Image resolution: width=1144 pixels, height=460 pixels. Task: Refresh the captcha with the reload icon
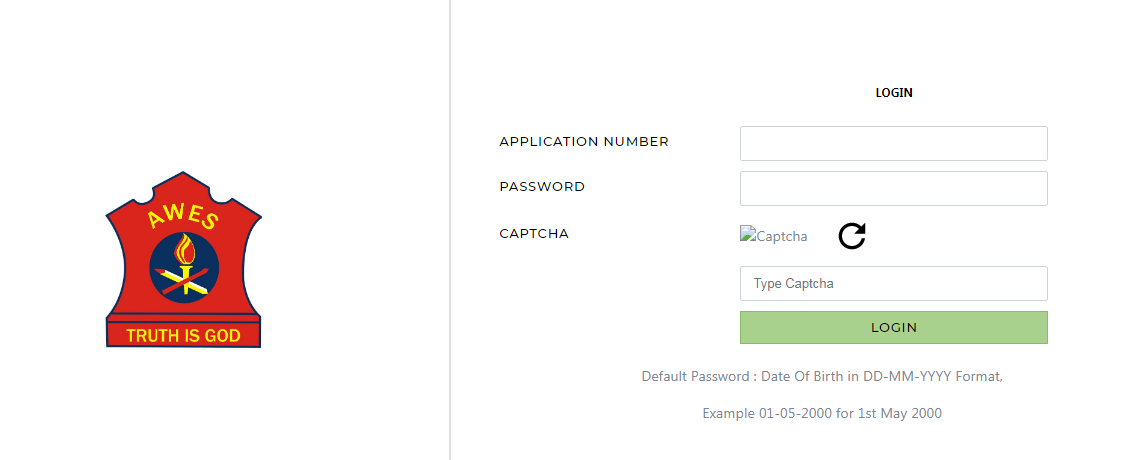[851, 237]
